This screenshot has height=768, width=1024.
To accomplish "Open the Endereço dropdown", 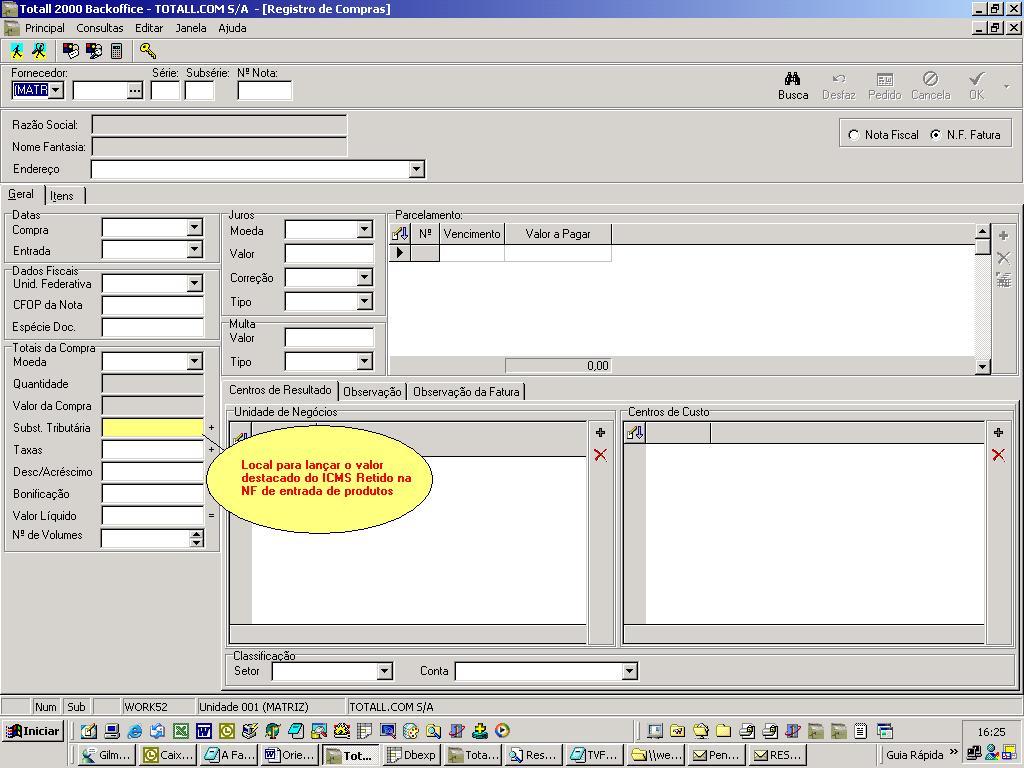I will point(416,170).
